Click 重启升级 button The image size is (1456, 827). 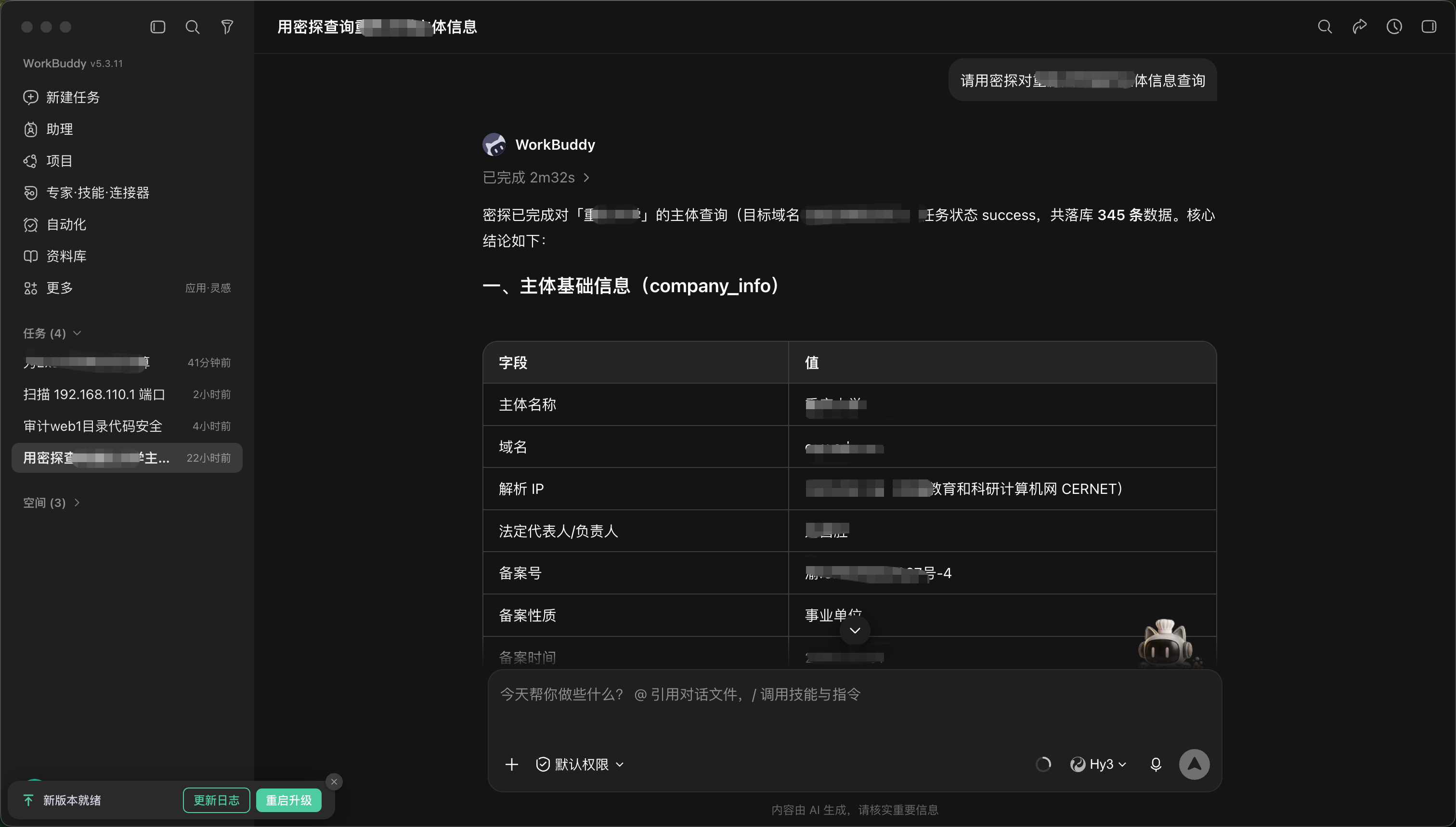pos(288,801)
